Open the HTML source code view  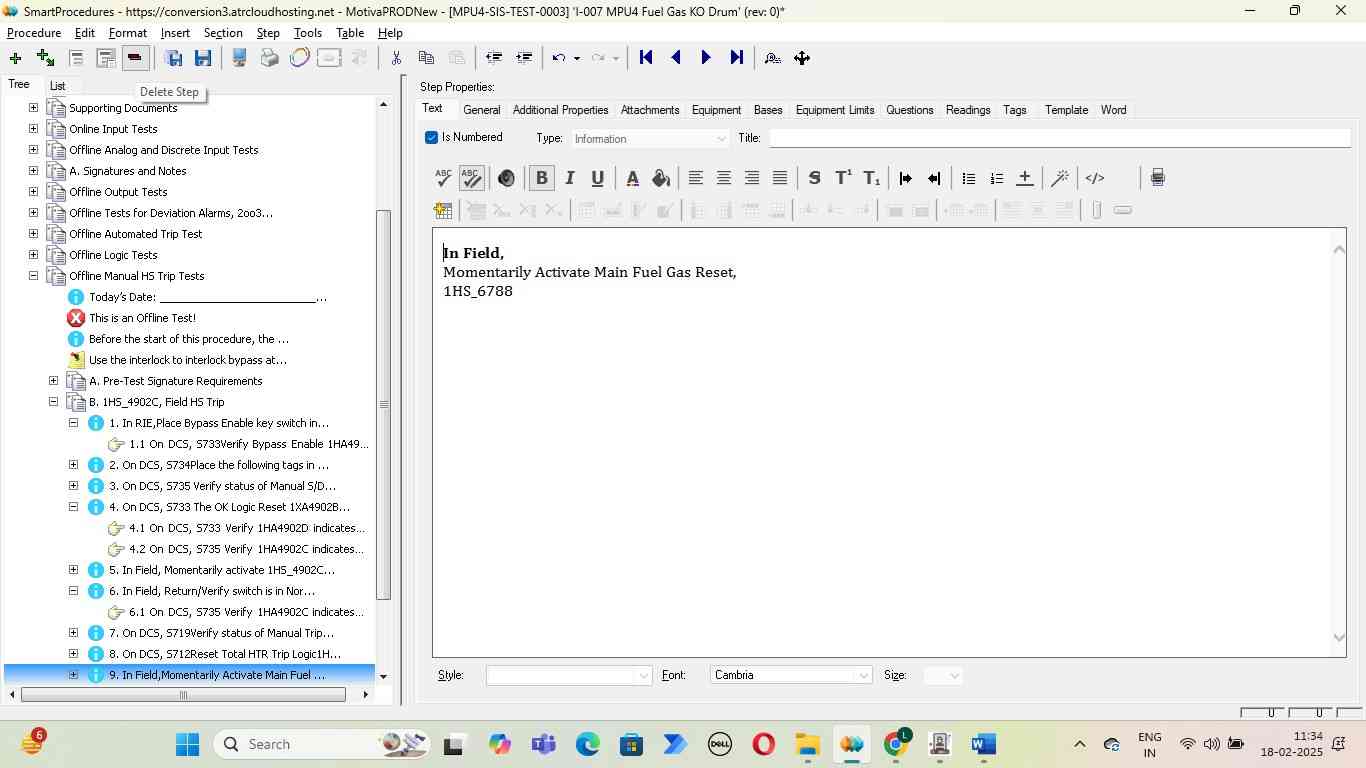point(1095,179)
